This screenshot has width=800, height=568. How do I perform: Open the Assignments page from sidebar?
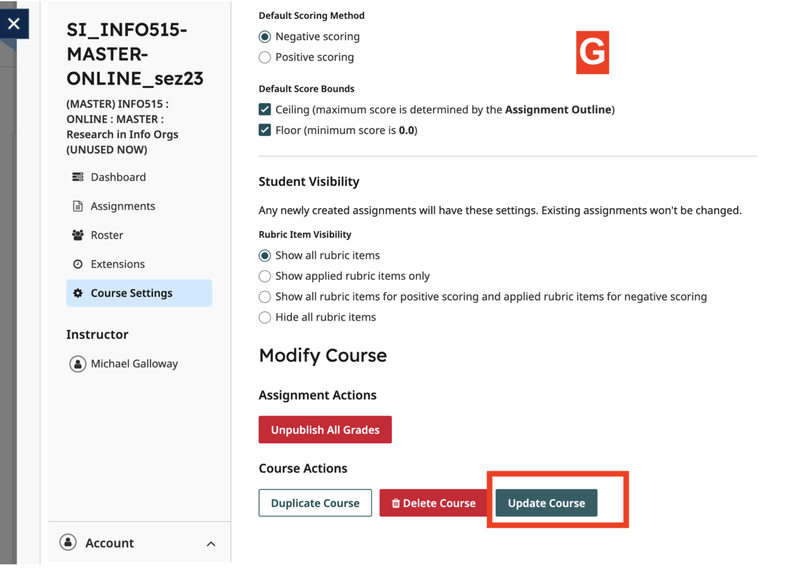pyautogui.click(x=122, y=206)
